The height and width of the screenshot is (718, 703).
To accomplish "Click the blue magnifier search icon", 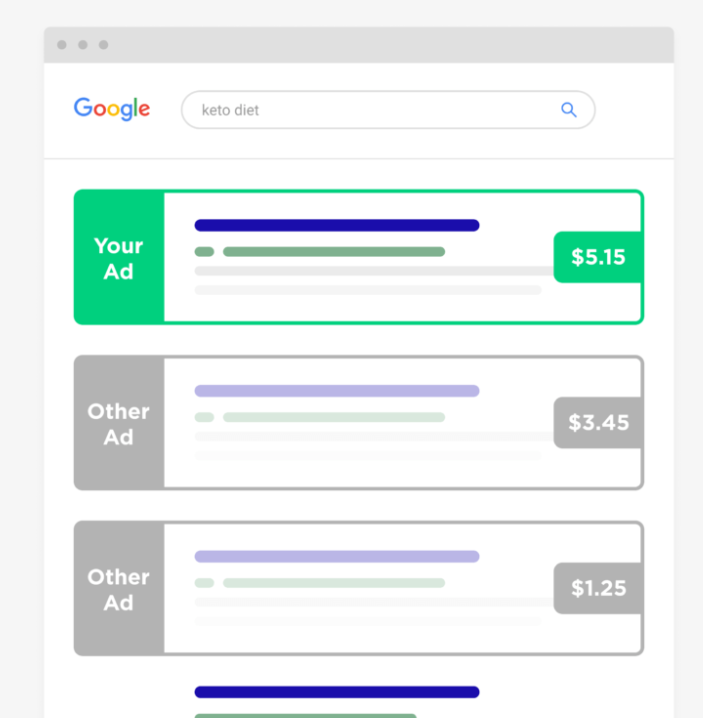I will pyautogui.click(x=568, y=109).
